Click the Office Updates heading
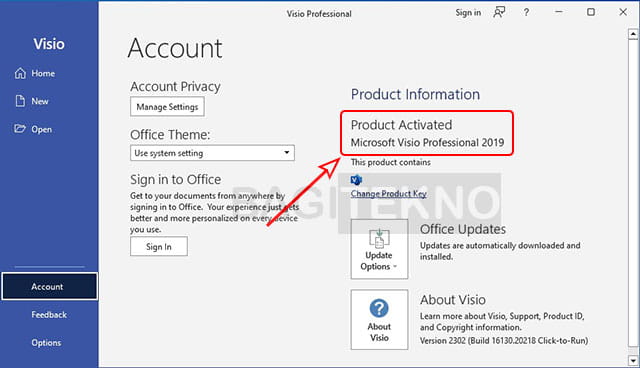The height and width of the screenshot is (368, 640). [x=463, y=229]
